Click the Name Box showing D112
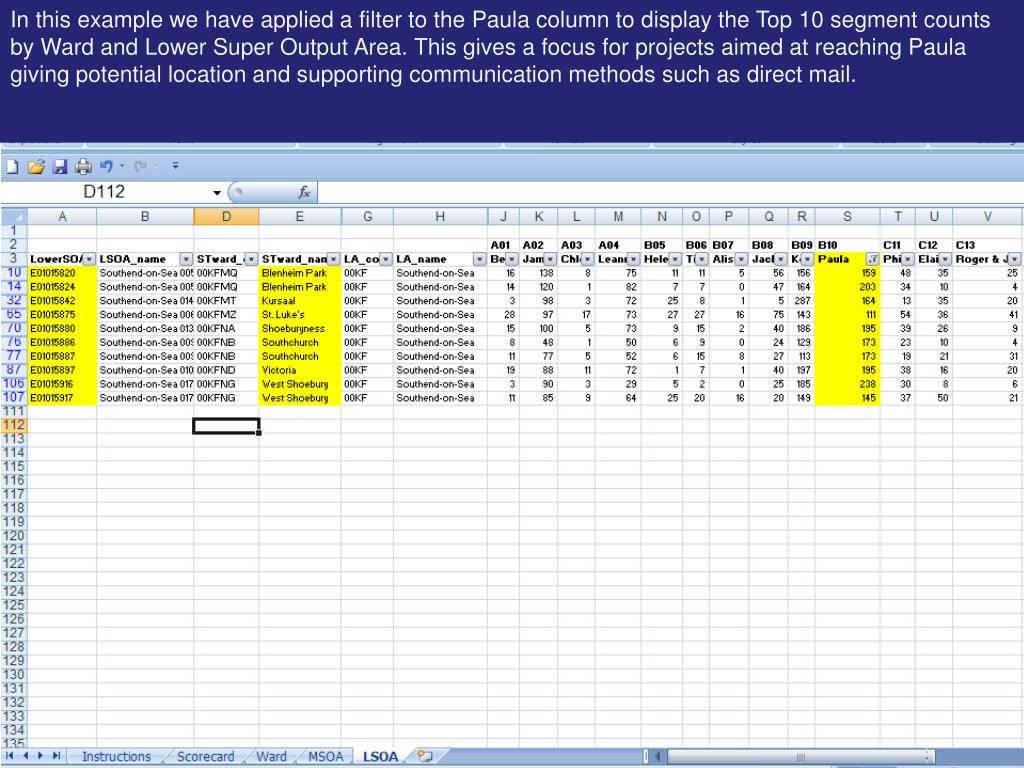Image resolution: width=1024 pixels, height=768 pixels. (x=104, y=192)
